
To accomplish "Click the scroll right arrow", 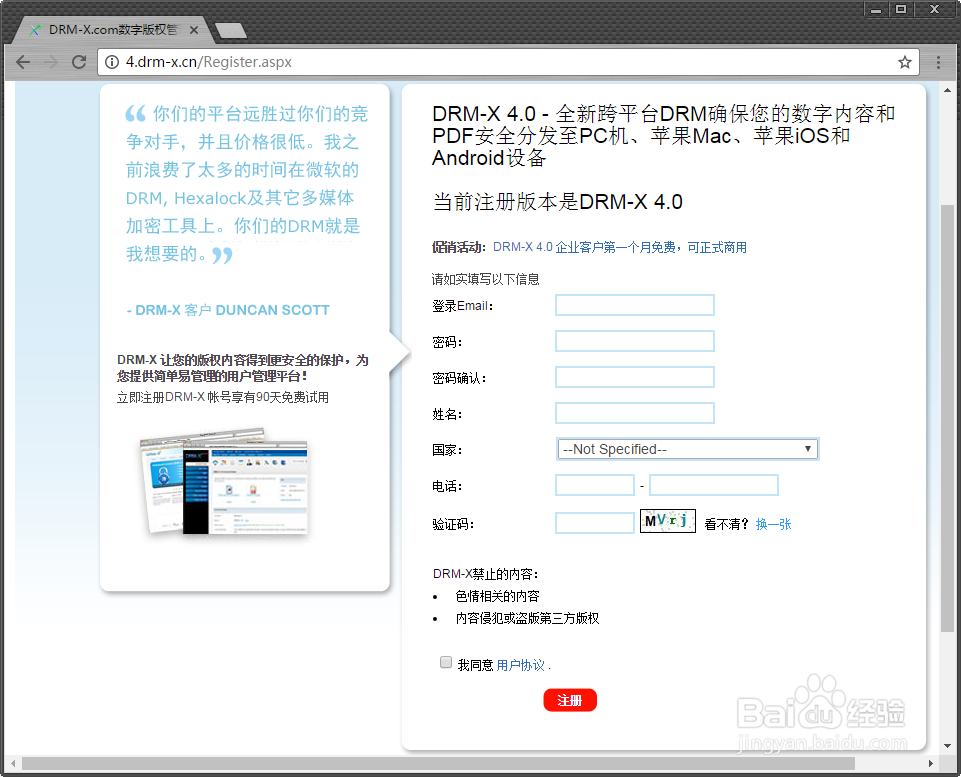I will (931, 764).
